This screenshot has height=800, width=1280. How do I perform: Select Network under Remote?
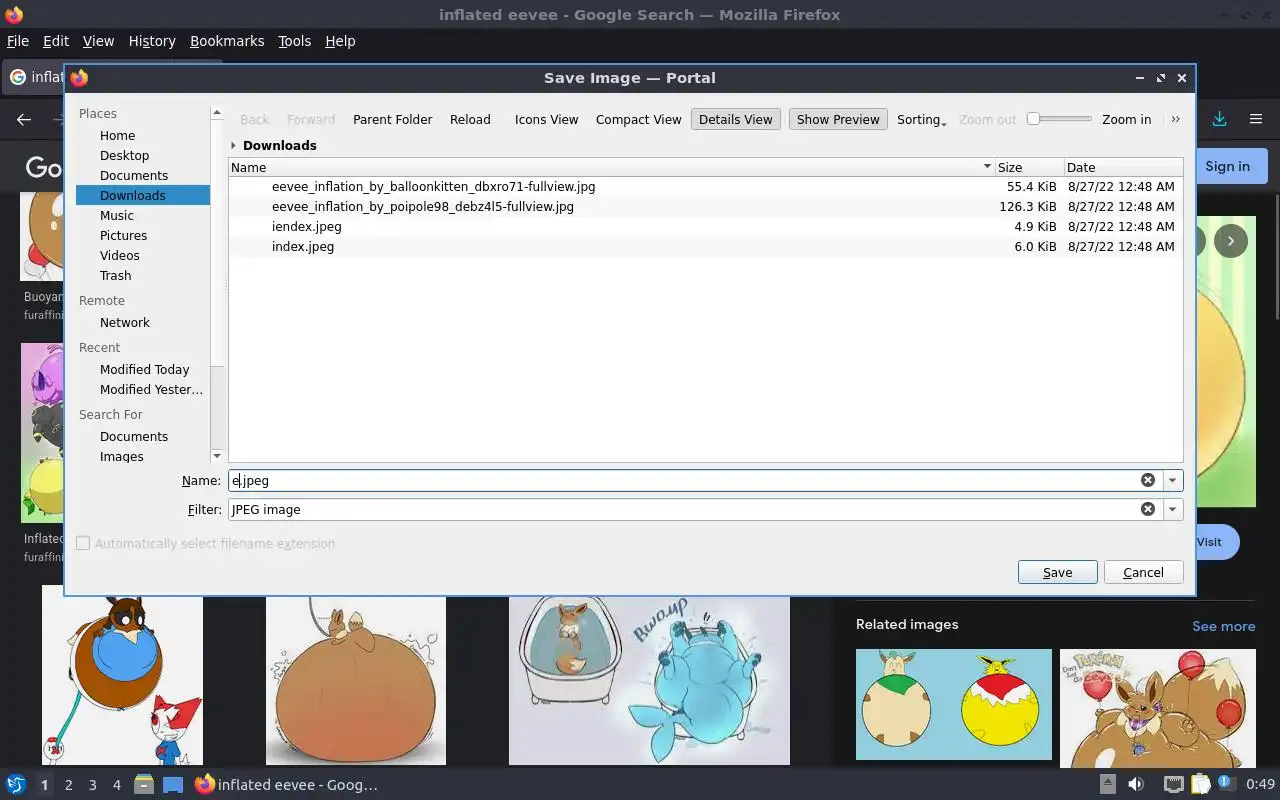124,322
